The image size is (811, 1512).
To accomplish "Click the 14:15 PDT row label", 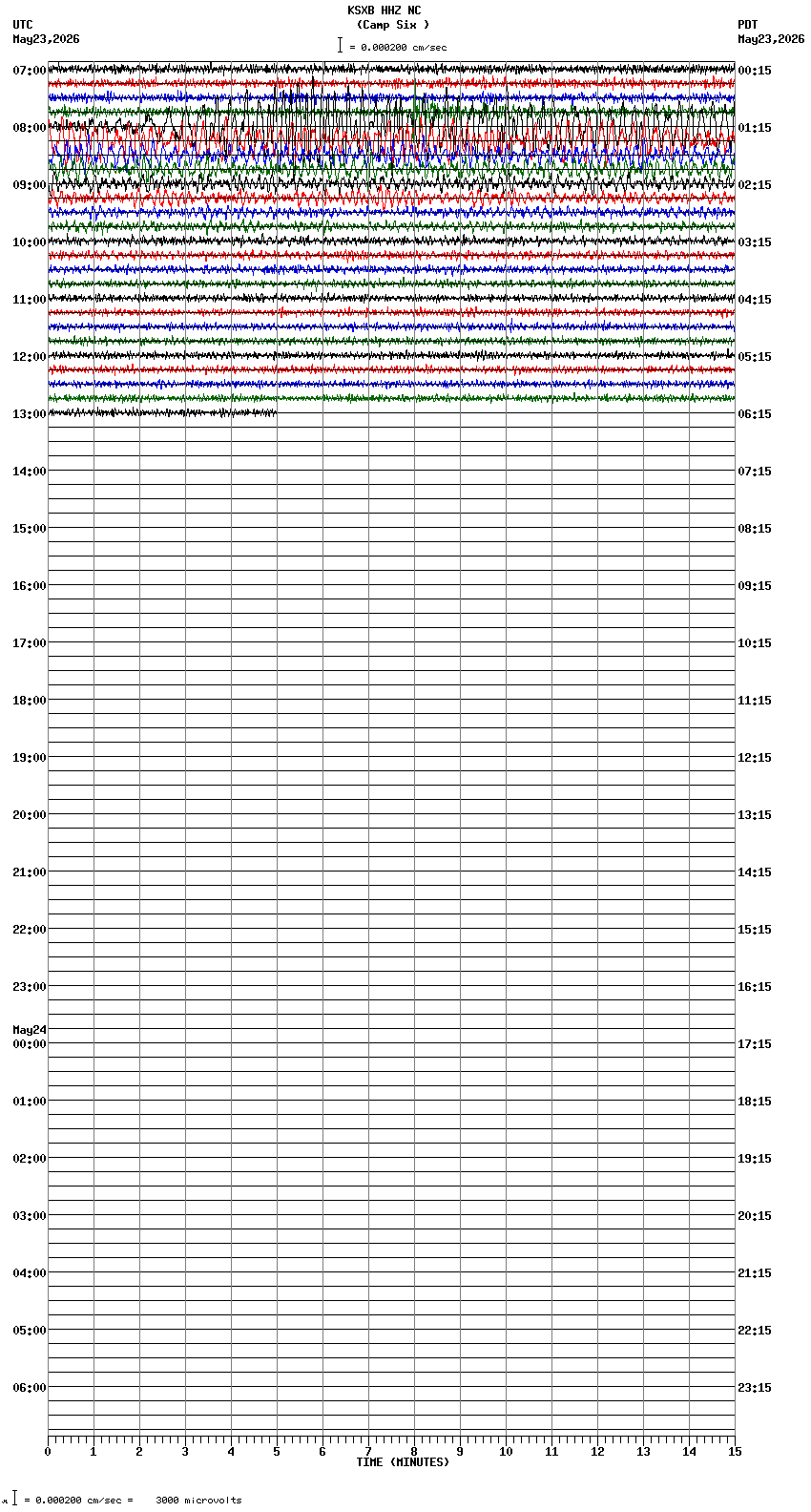I will click(x=755, y=872).
